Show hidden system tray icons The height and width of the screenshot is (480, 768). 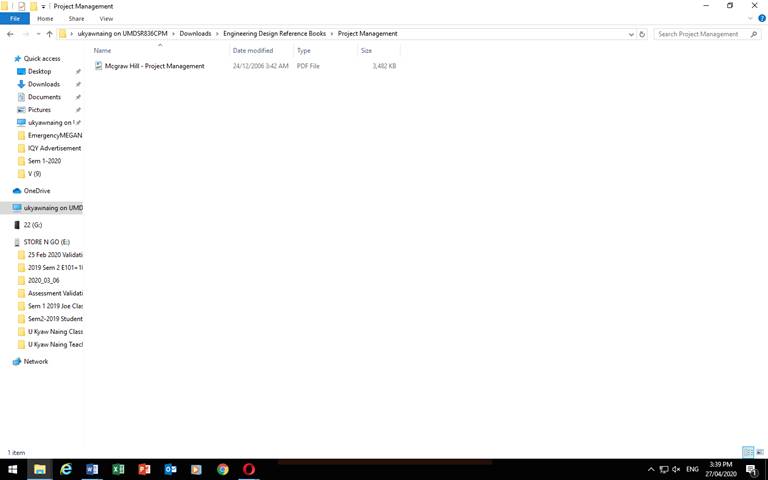651,469
